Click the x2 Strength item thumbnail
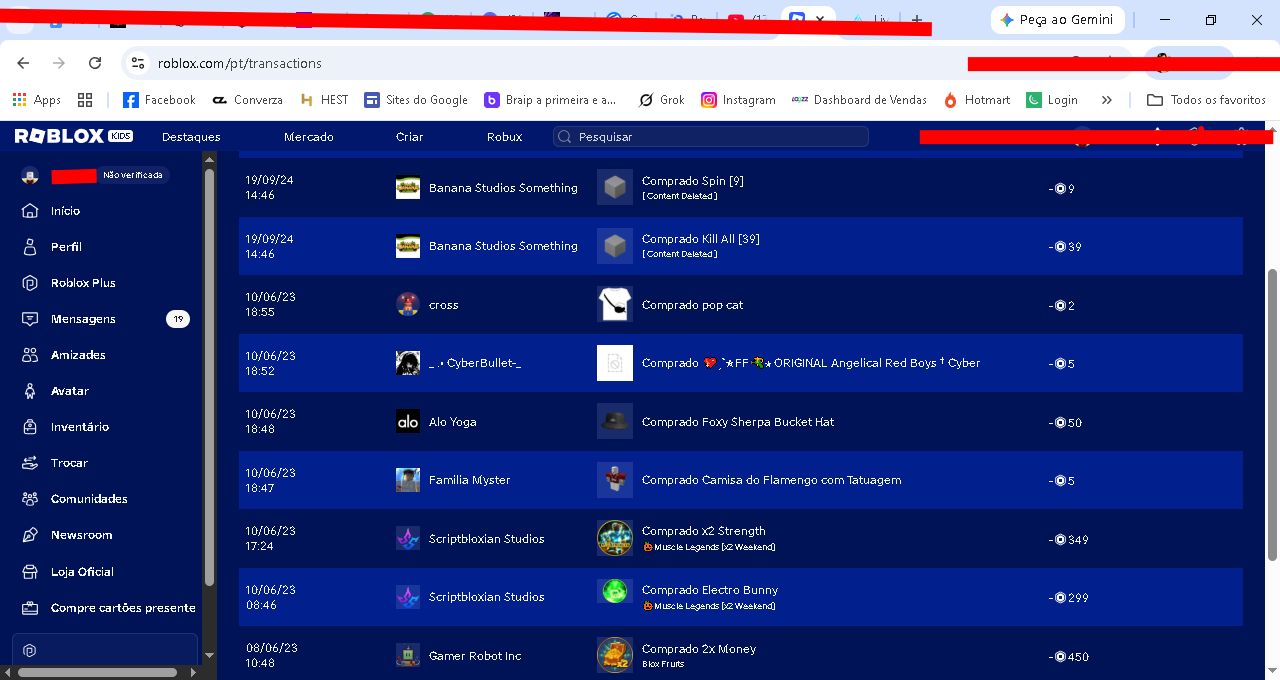1280x680 pixels. click(x=615, y=539)
